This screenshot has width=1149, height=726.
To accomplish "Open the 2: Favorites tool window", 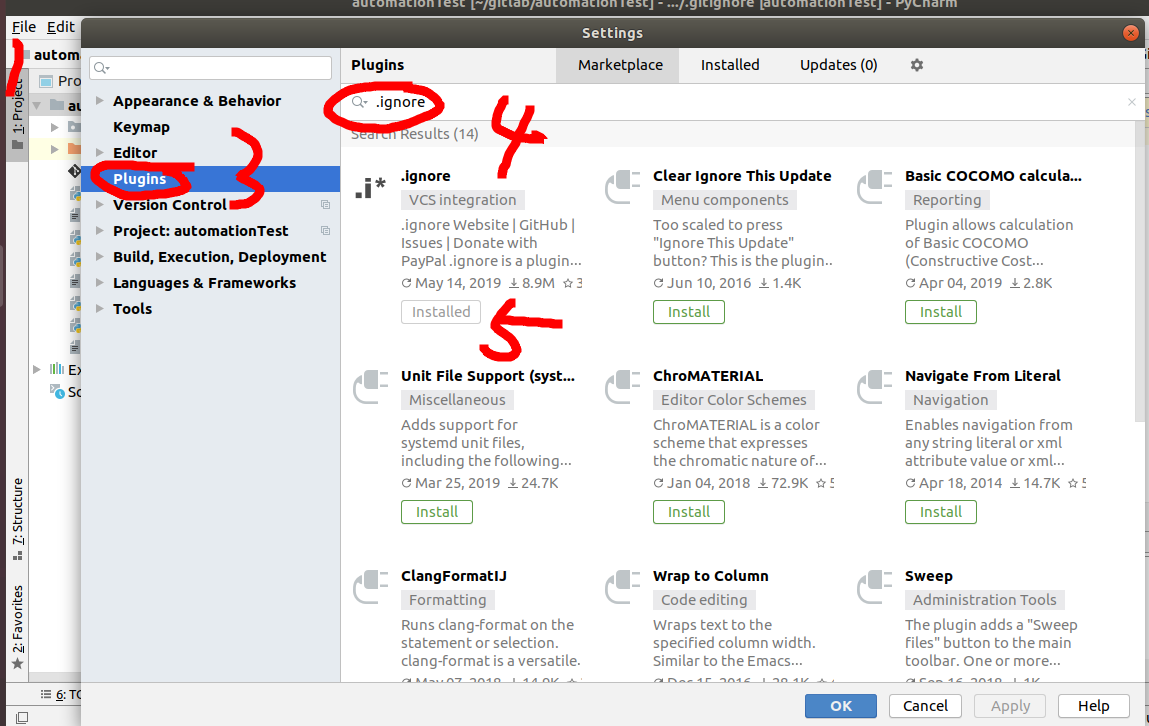I will coord(18,626).
